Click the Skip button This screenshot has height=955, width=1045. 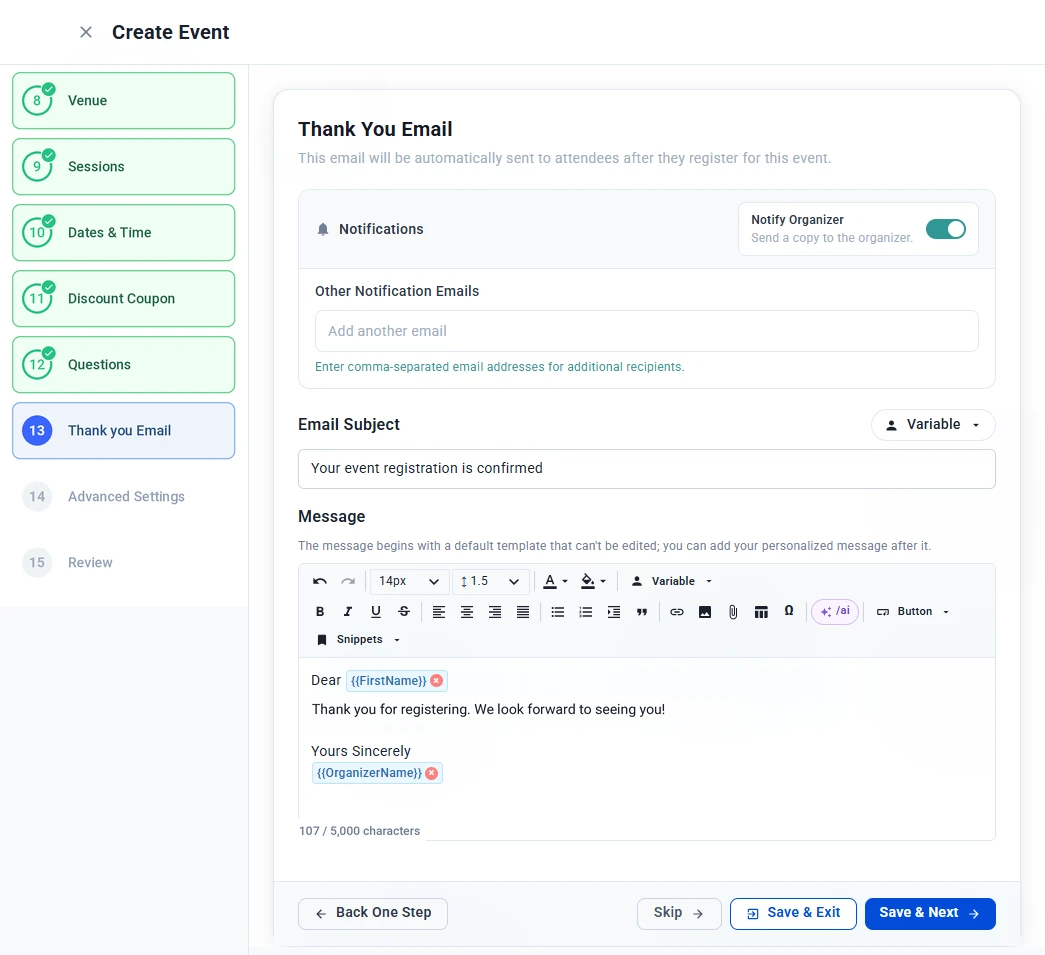678,913
